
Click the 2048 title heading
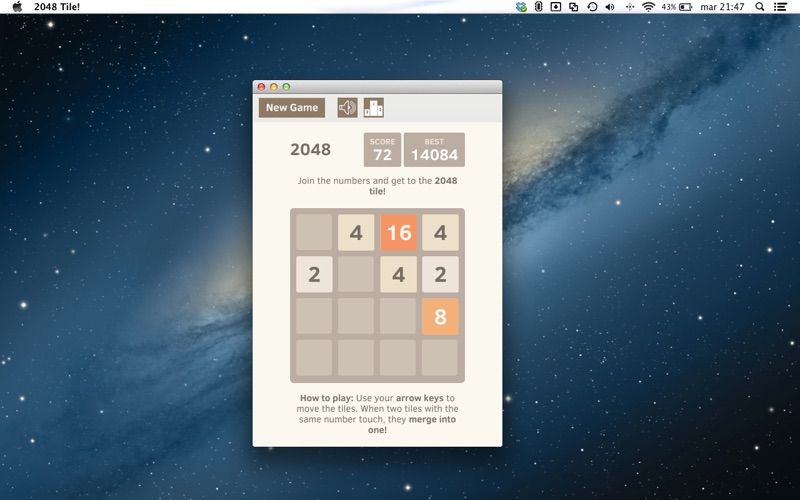(x=310, y=149)
